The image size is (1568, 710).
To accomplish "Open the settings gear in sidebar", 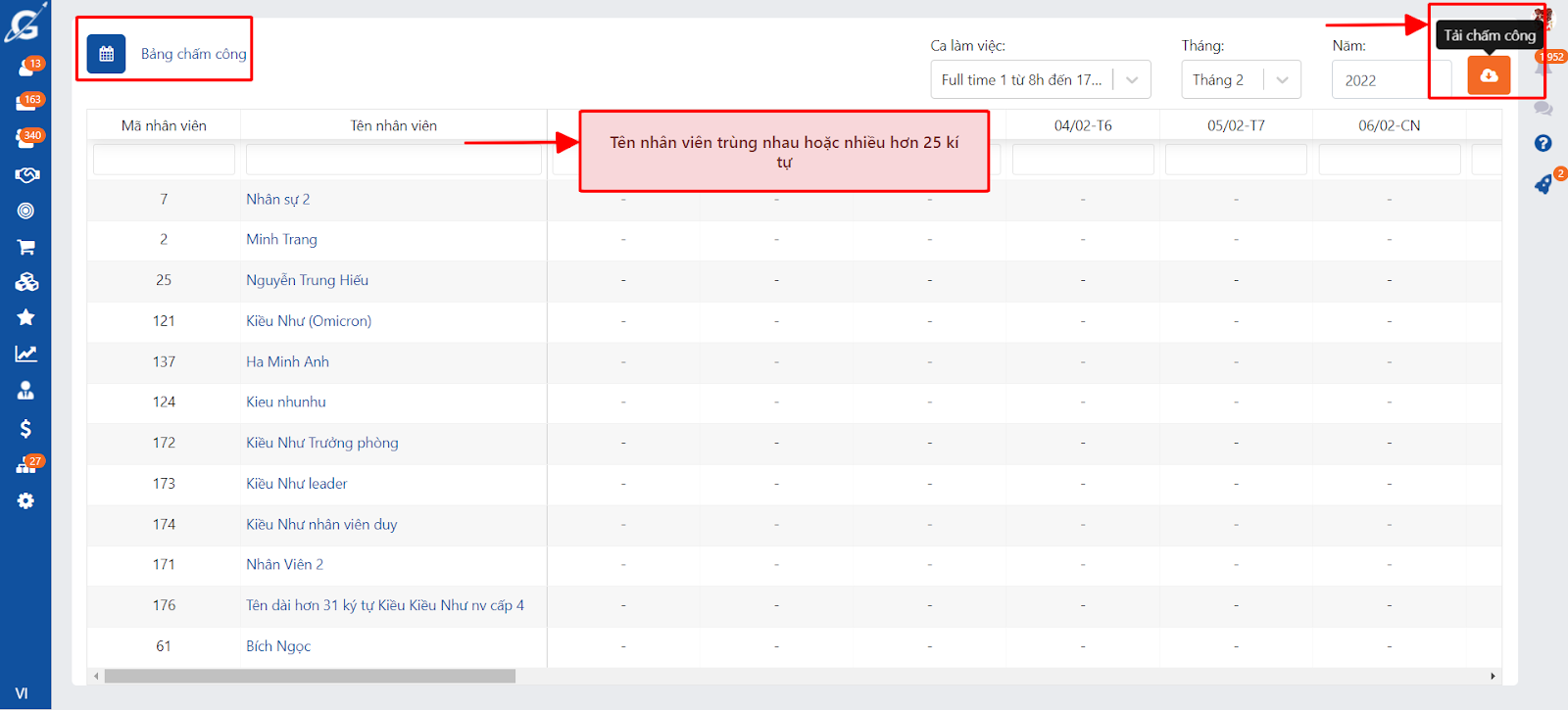I will (26, 500).
